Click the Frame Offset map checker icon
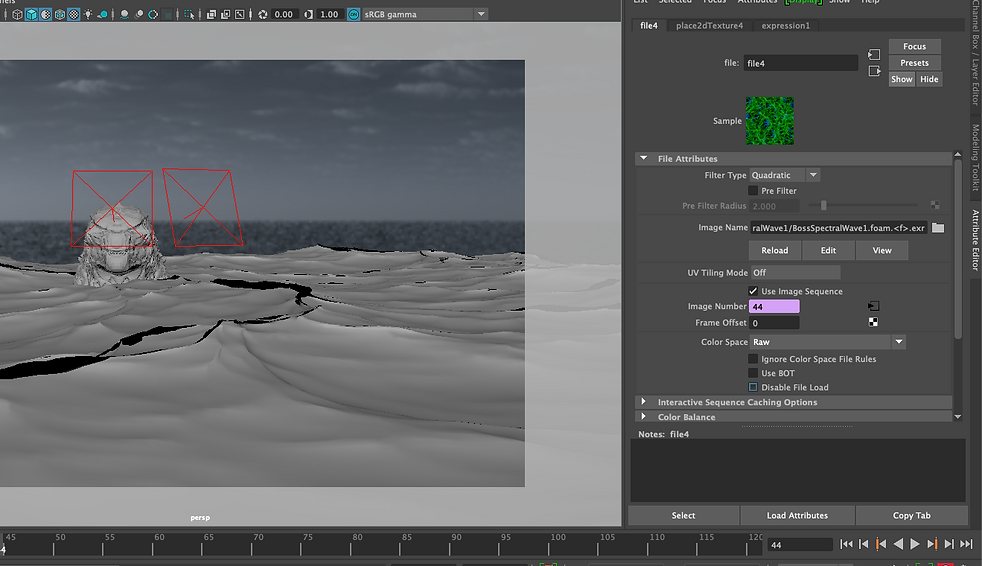Image resolution: width=982 pixels, height=566 pixels. pos(873,322)
